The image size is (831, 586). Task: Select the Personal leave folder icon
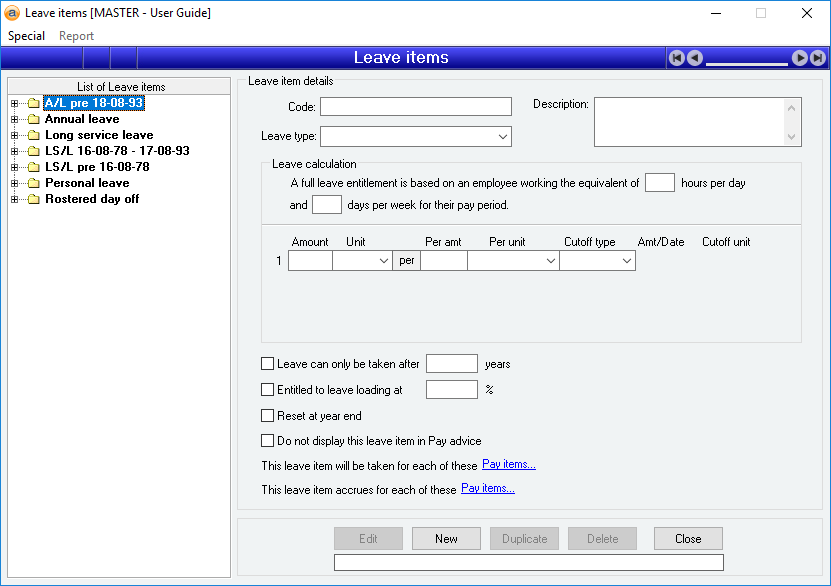(33, 183)
